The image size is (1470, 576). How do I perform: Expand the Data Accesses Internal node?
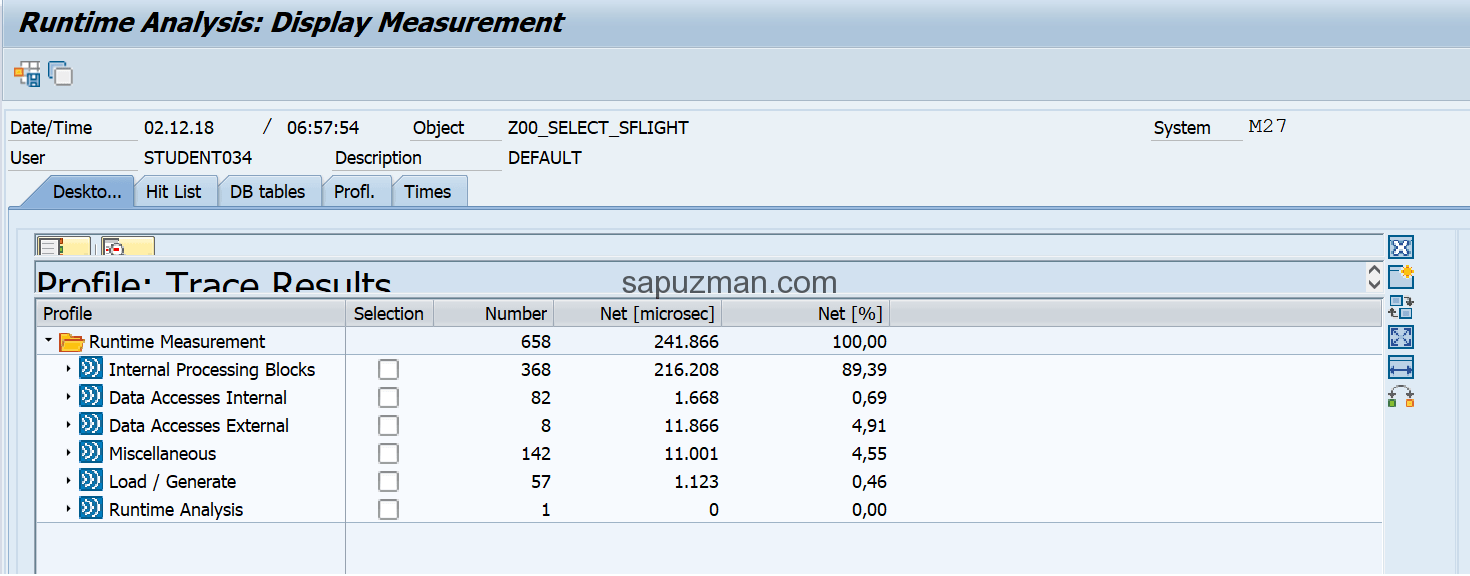point(69,397)
